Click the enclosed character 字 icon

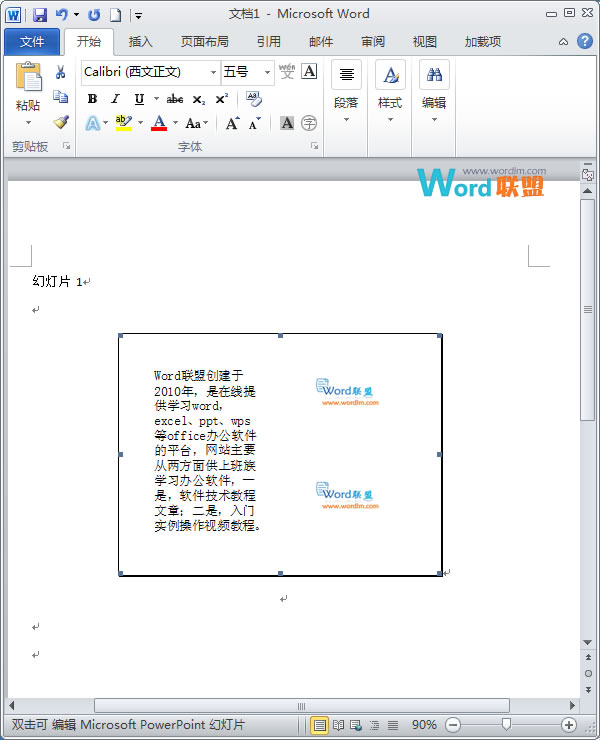(309, 123)
